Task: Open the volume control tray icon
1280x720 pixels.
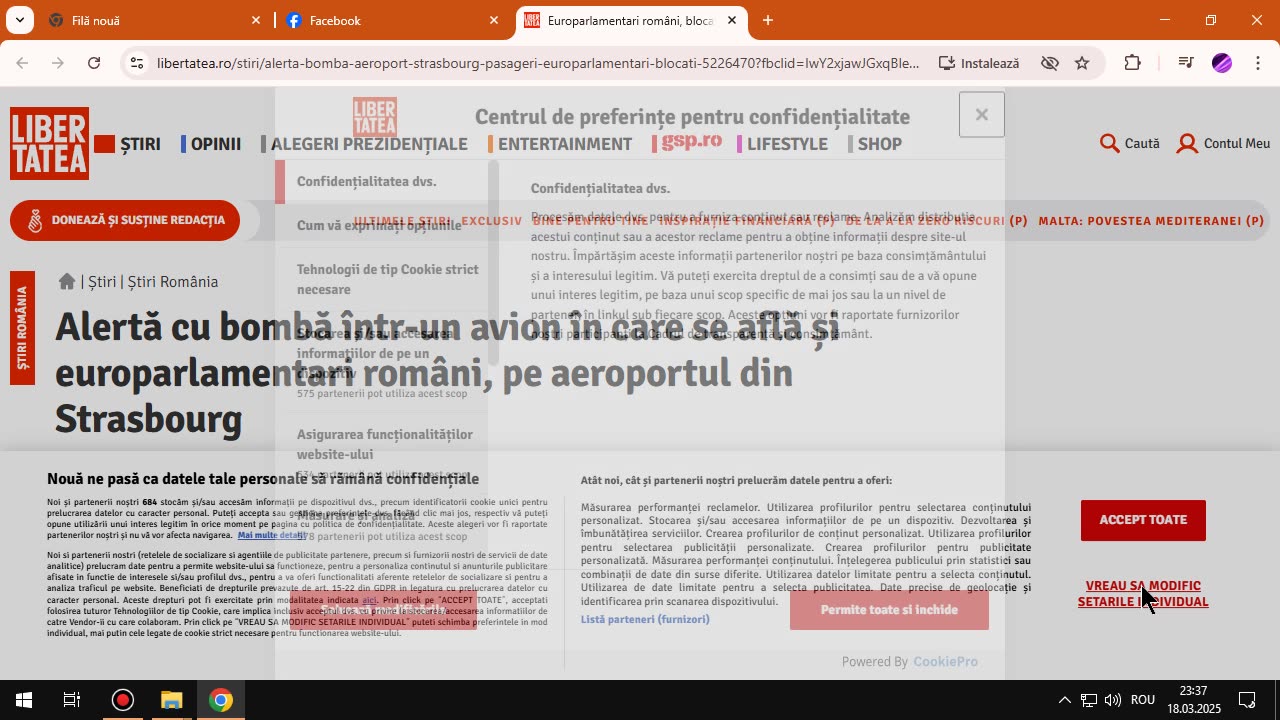Action: coord(1113,700)
